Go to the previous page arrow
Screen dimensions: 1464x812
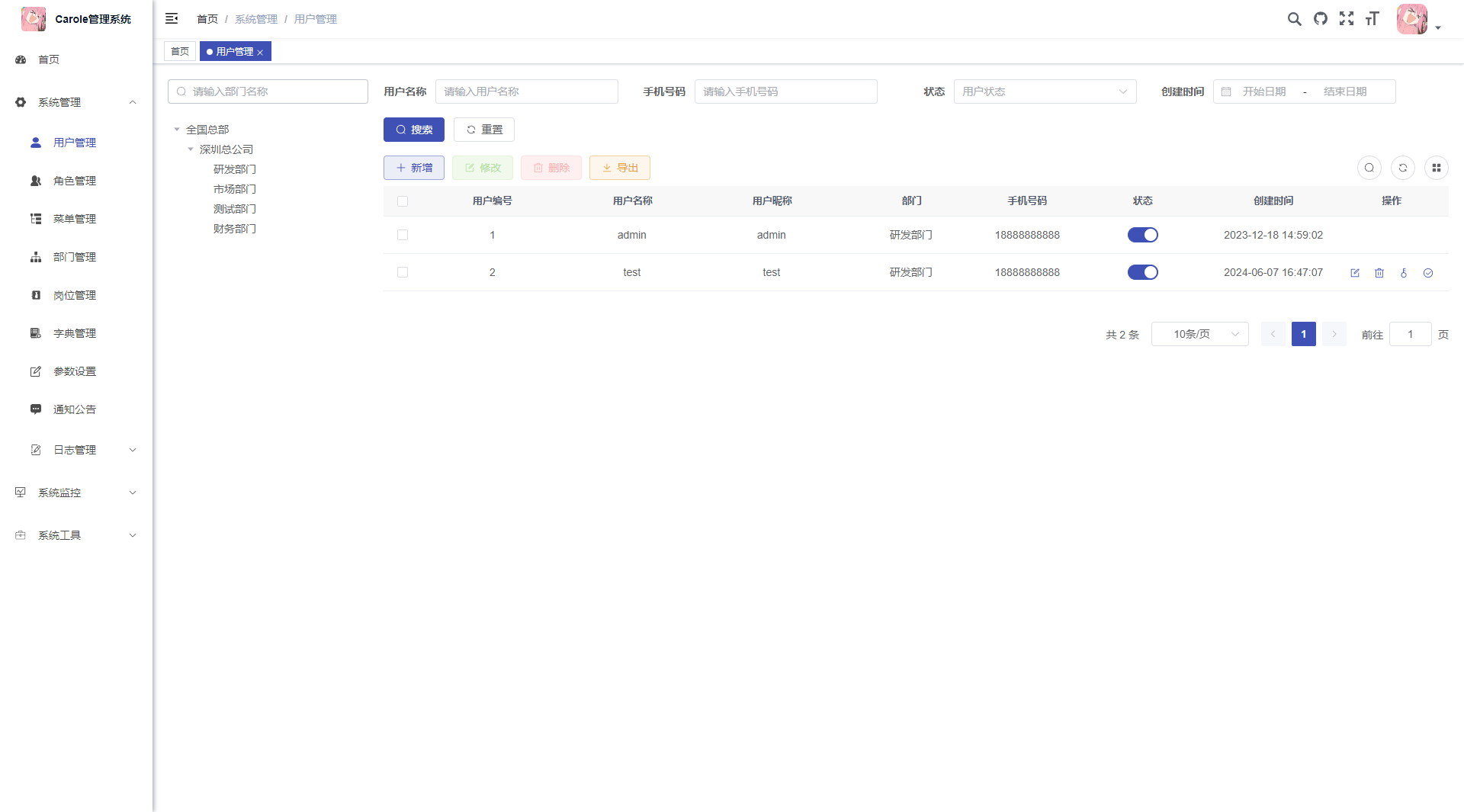click(1273, 334)
